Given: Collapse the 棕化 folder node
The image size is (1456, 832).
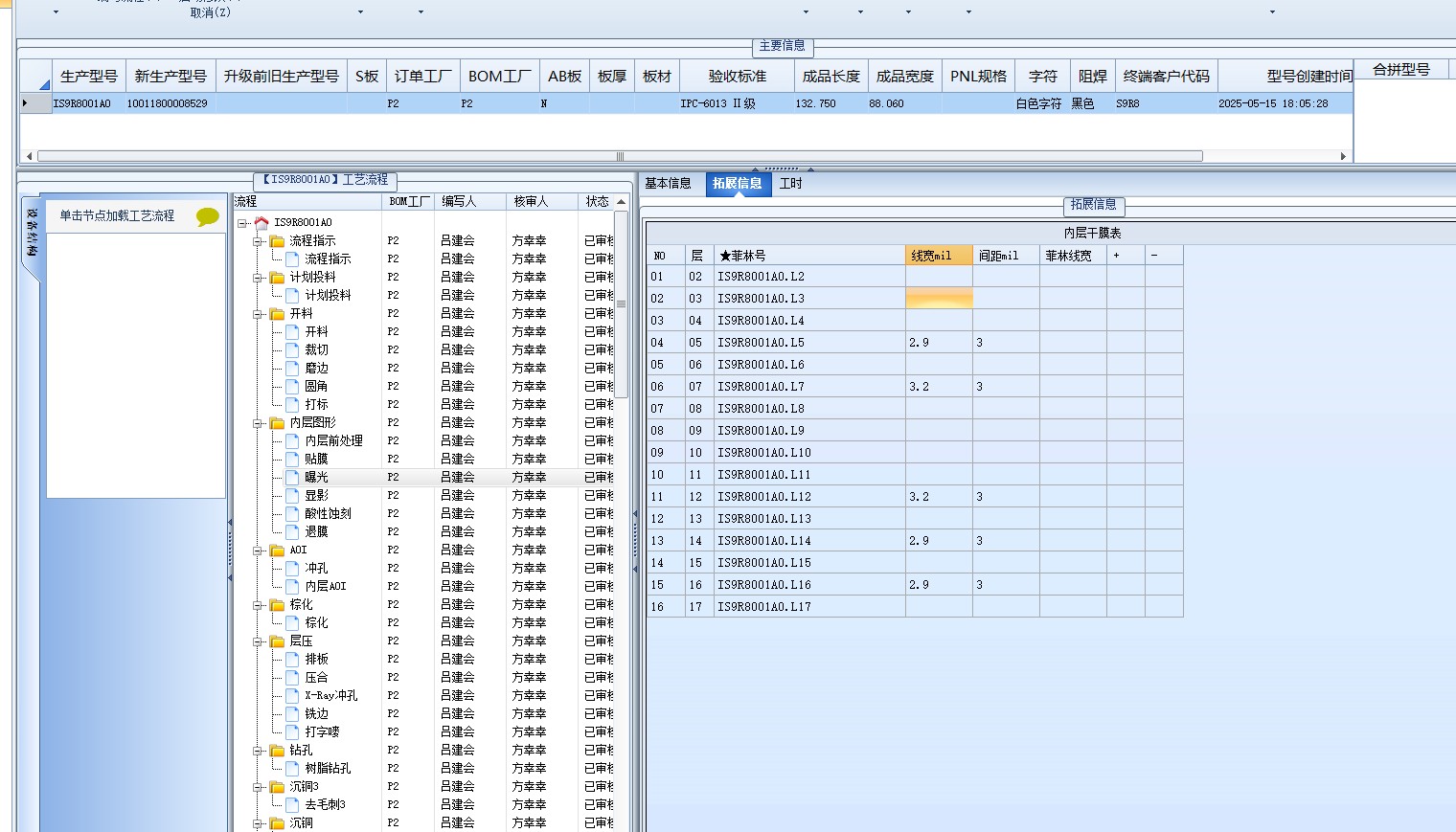Looking at the screenshot, I should point(258,605).
